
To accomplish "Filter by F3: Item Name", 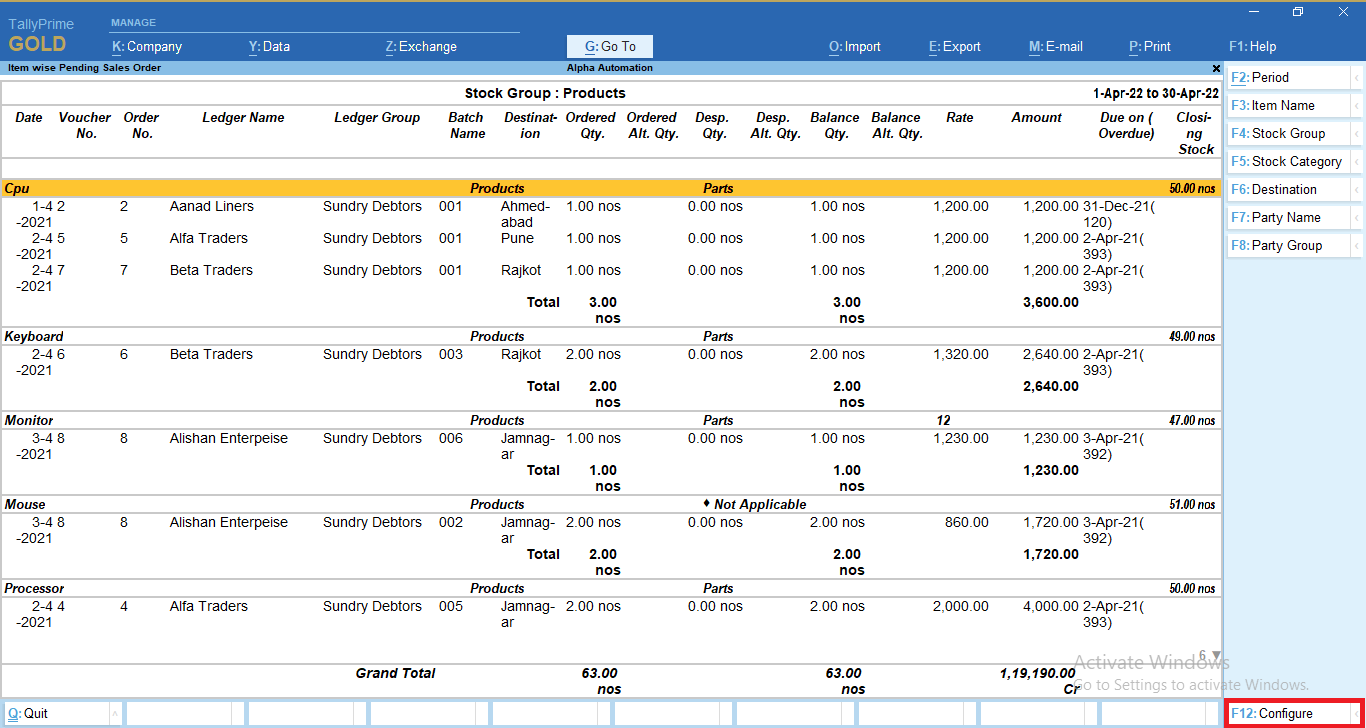I will 1290,105.
